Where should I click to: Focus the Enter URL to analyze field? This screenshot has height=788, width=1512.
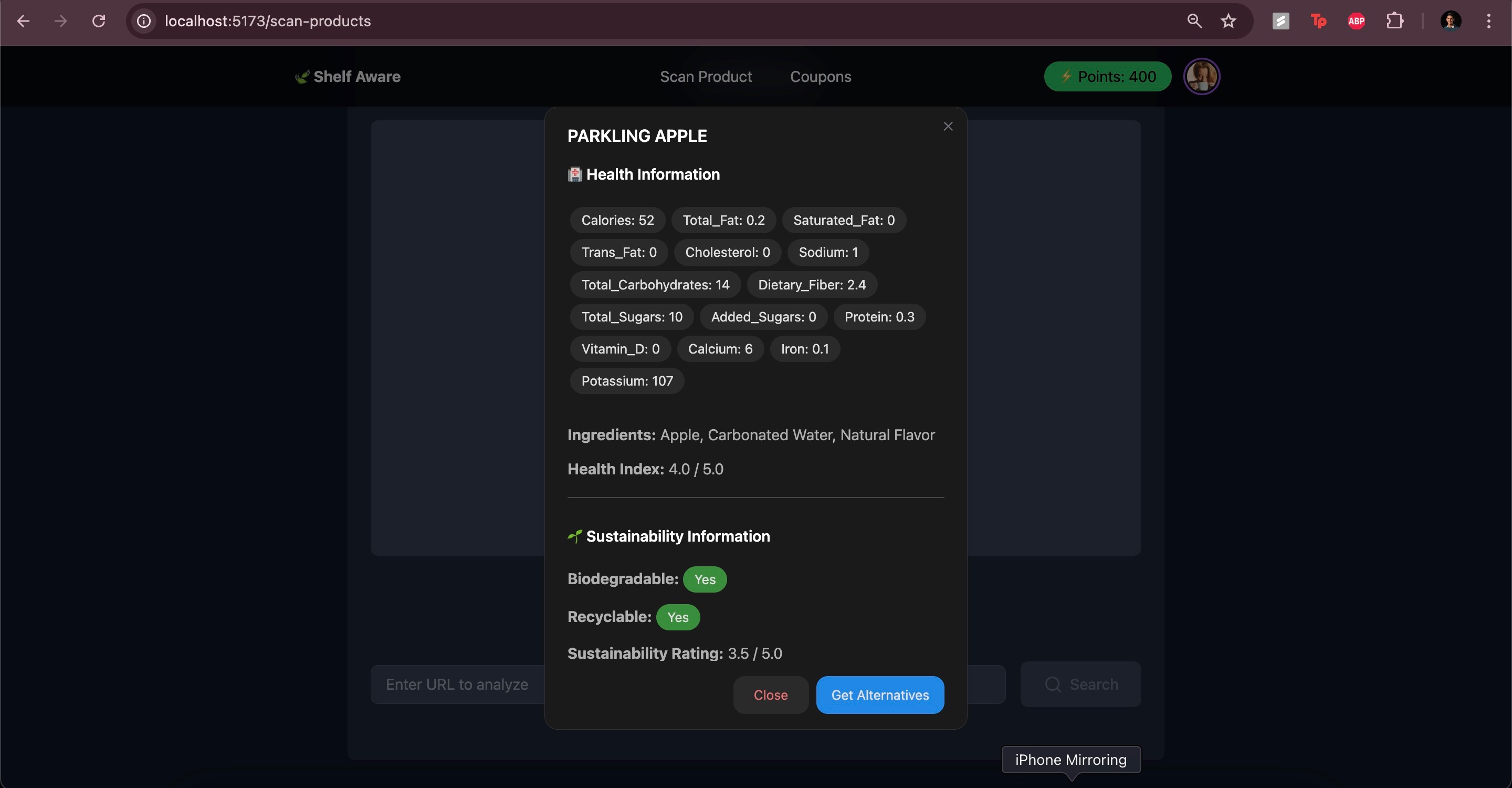[458, 684]
